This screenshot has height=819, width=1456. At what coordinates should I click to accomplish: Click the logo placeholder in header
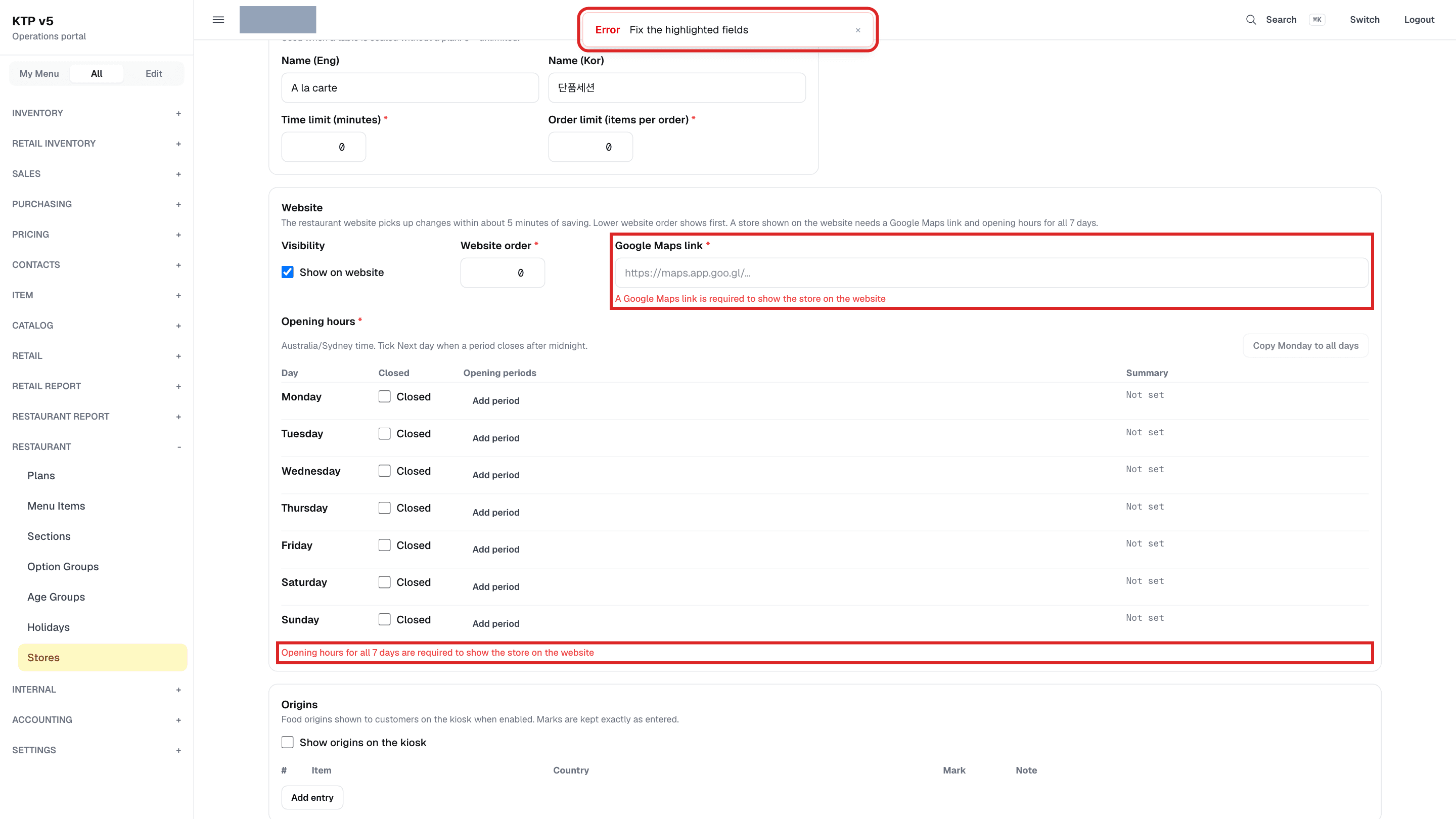278,20
